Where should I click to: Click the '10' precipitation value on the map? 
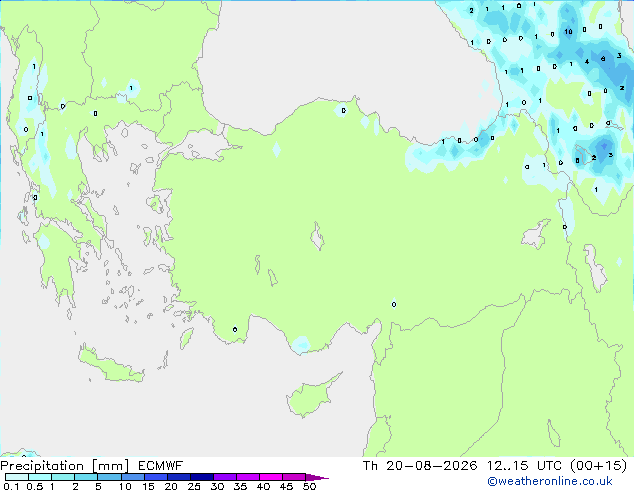568,32
